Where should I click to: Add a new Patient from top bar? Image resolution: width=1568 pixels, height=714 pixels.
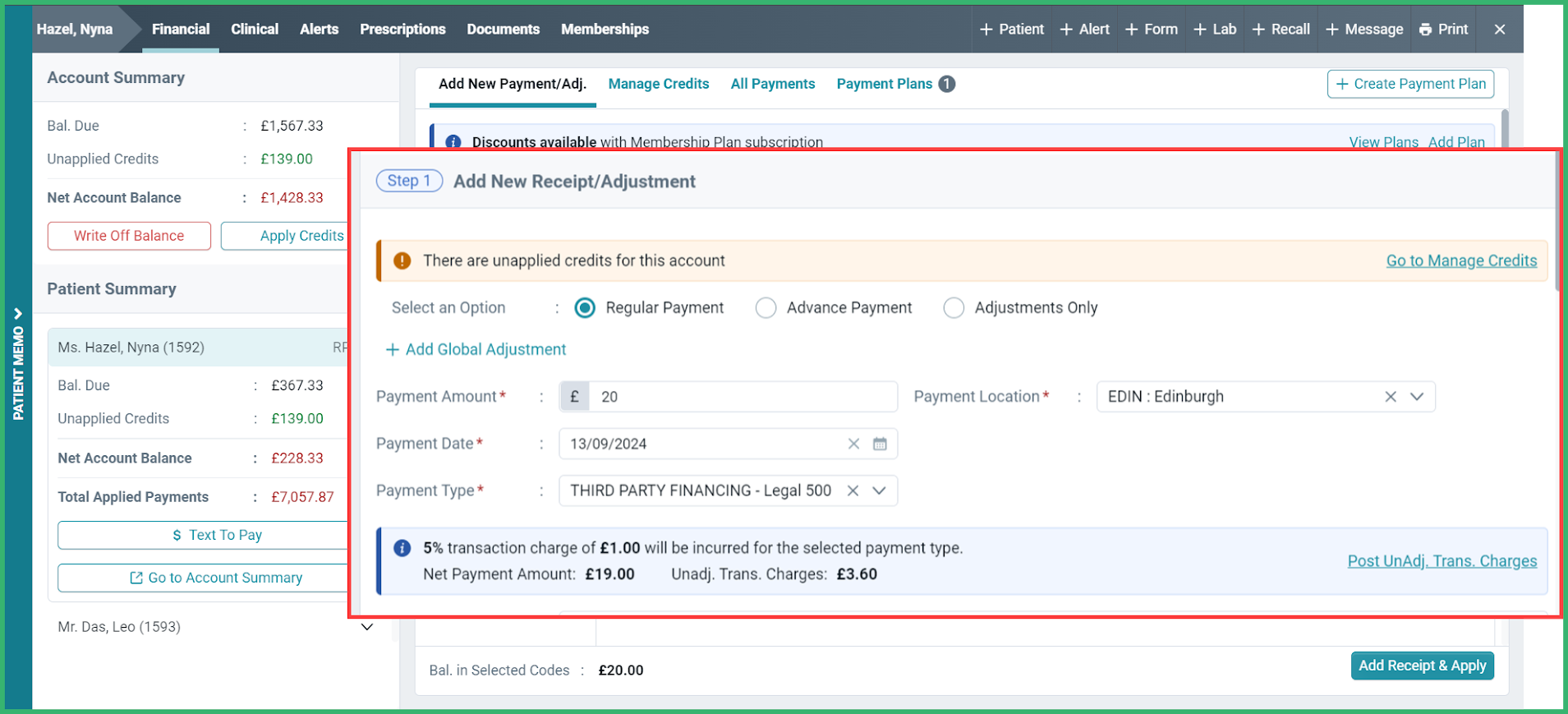1012,30
